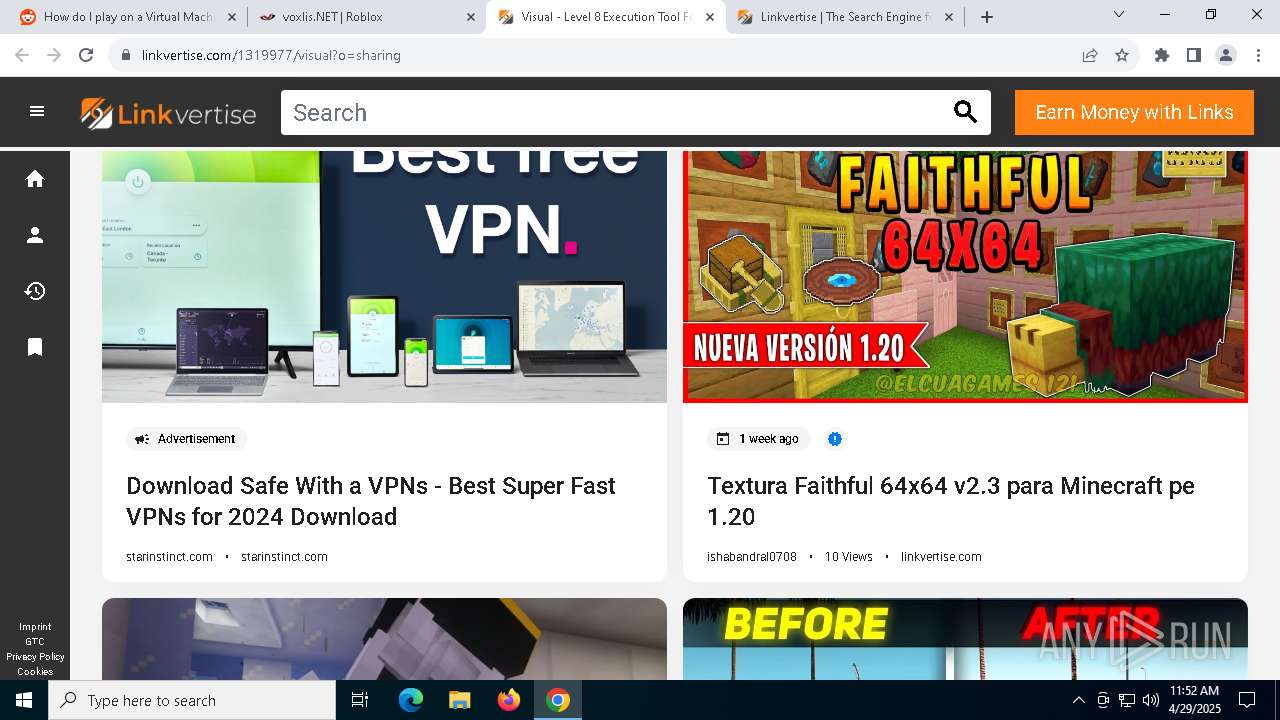The width and height of the screenshot is (1280, 720).
Task: Open Textura Faithful 64x64 article title
Action: [x=951, y=501]
